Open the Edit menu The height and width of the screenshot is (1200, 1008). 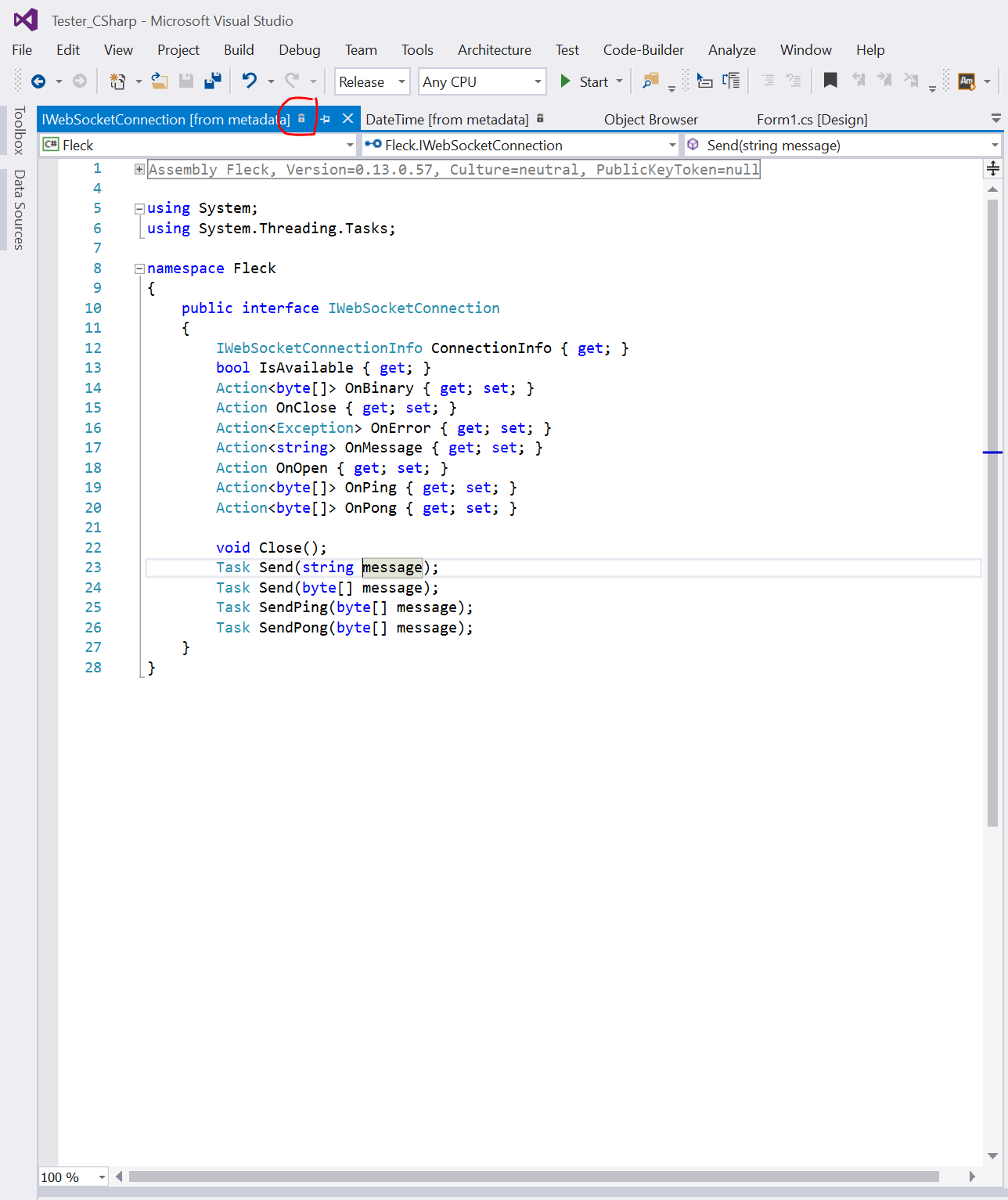coord(68,50)
